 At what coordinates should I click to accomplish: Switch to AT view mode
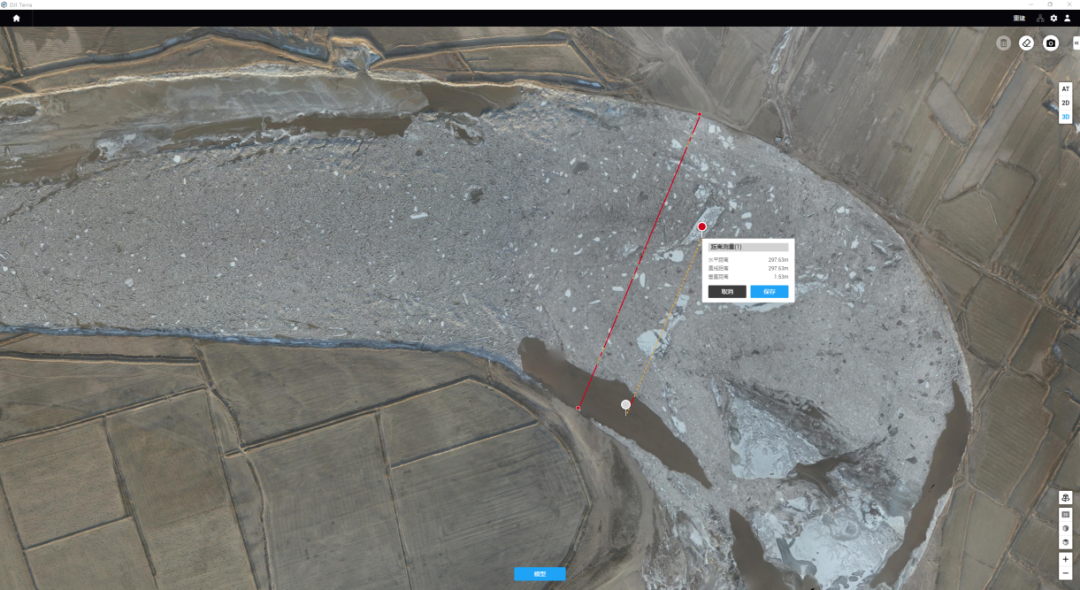pos(1065,89)
